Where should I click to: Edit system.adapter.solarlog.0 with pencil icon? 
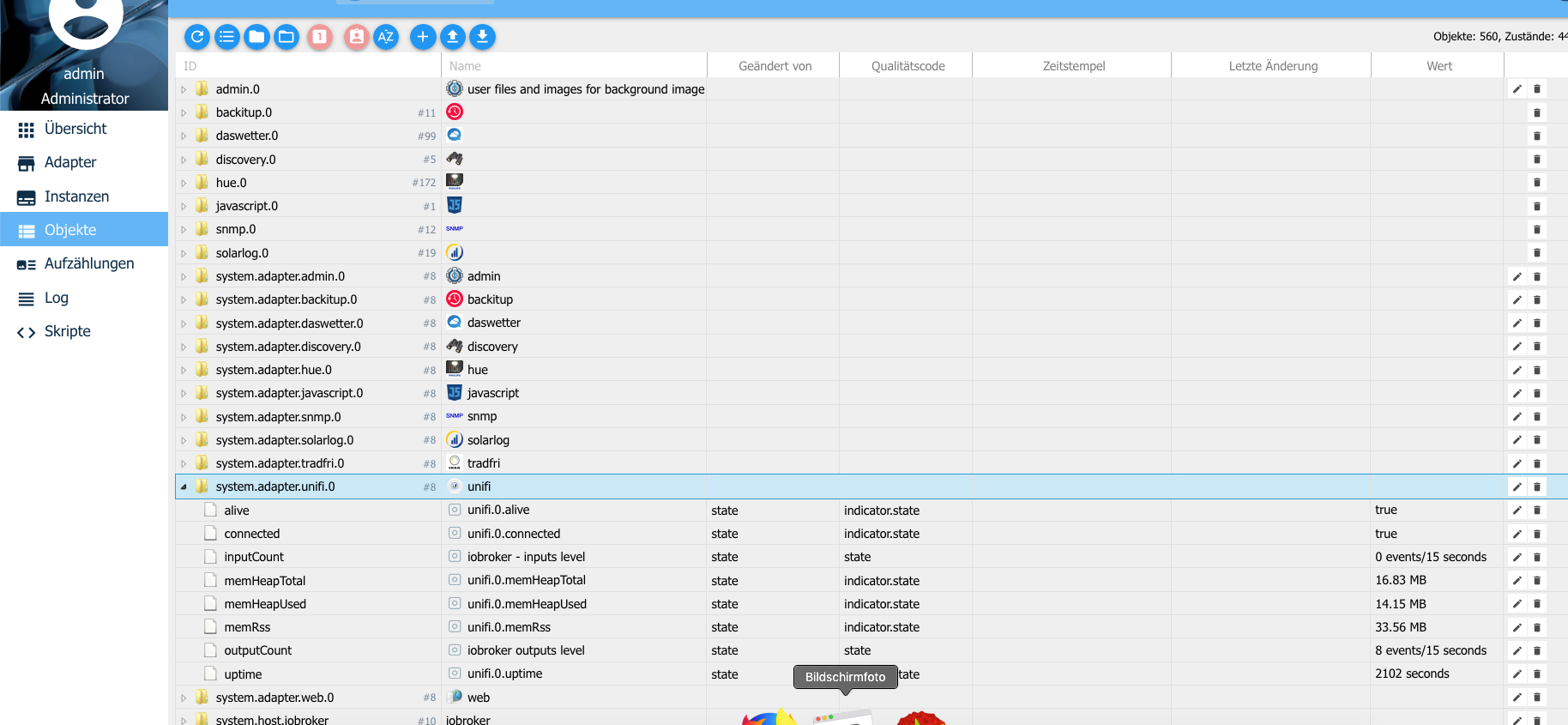(1517, 440)
